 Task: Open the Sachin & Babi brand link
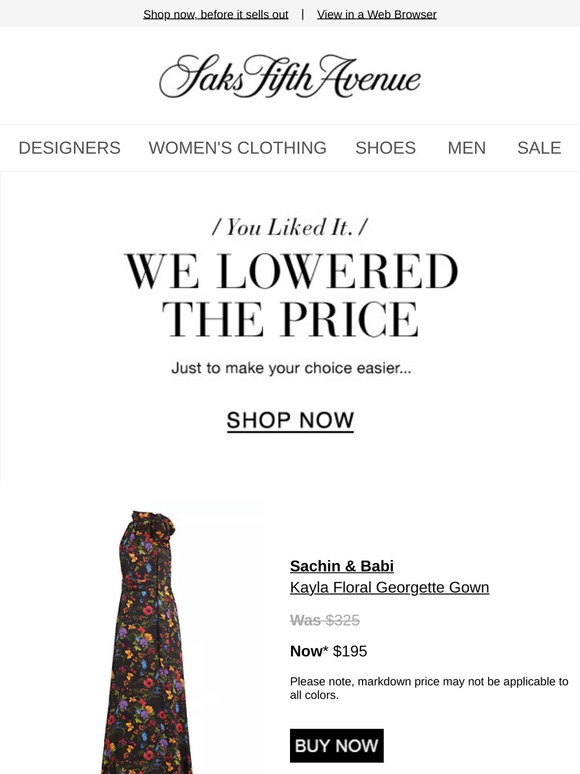(x=342, y=566)
